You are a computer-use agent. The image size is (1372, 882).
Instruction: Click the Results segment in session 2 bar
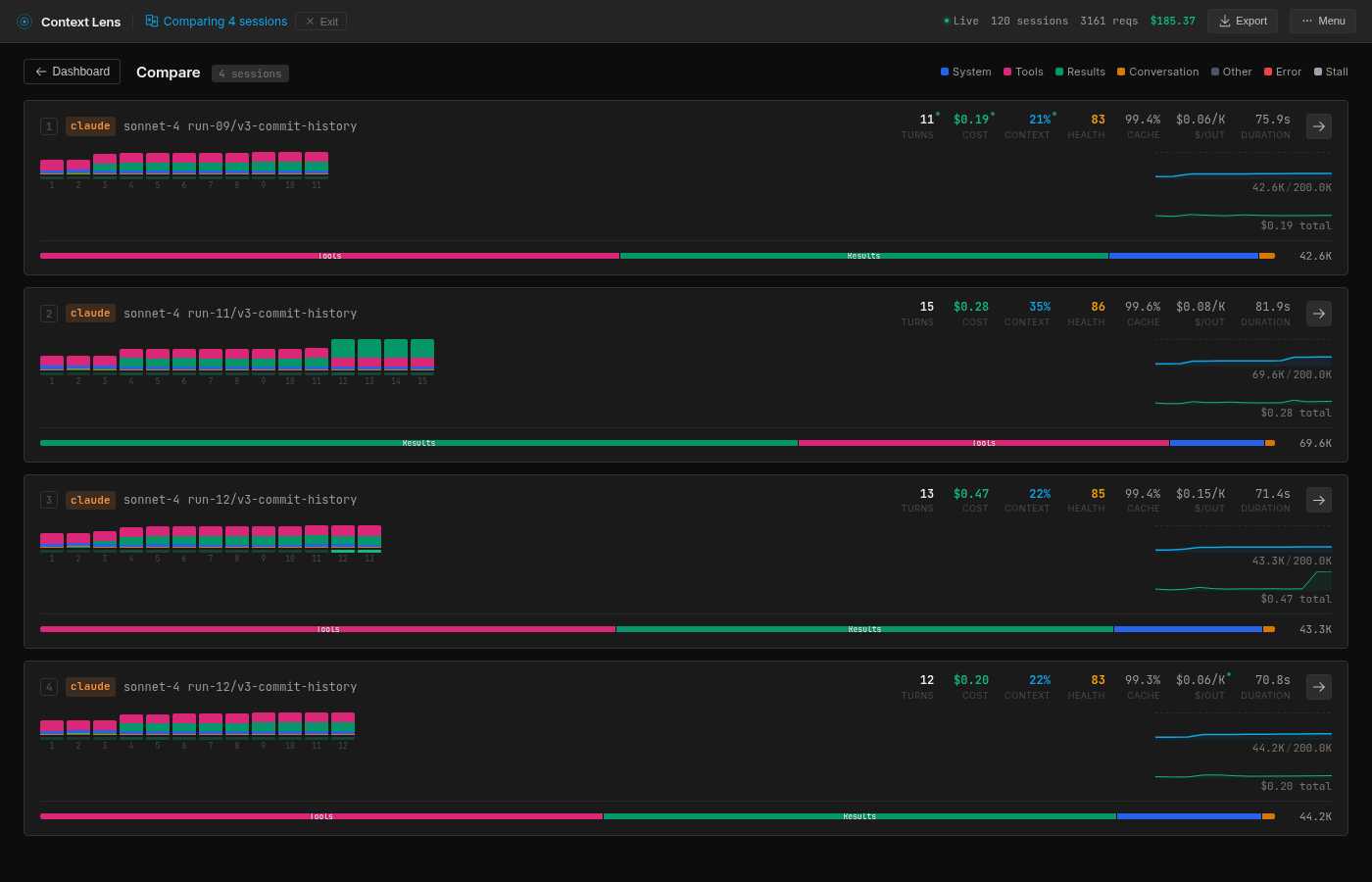(418, 443)
